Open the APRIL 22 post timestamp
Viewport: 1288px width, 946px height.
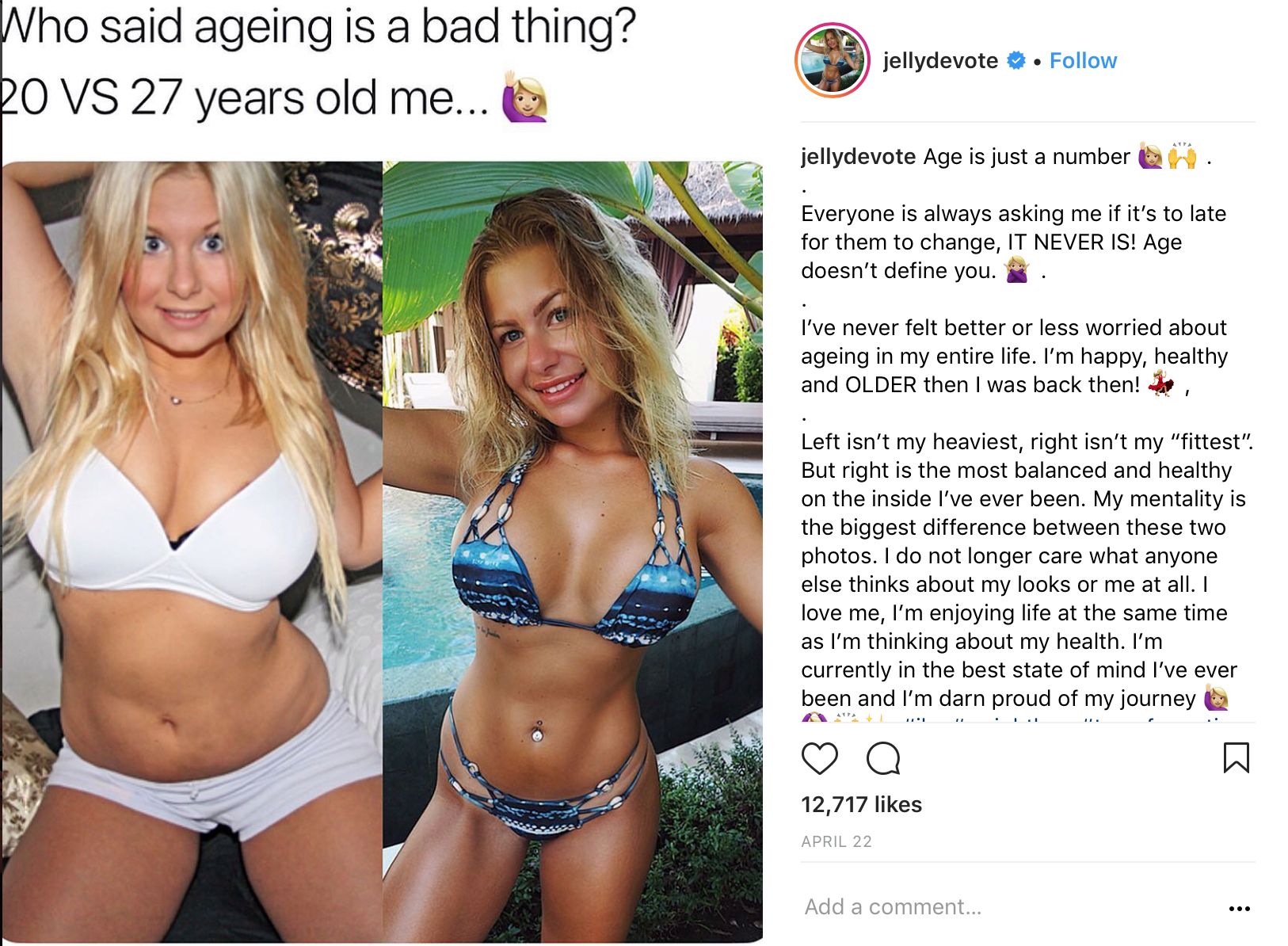click(836, 841)
